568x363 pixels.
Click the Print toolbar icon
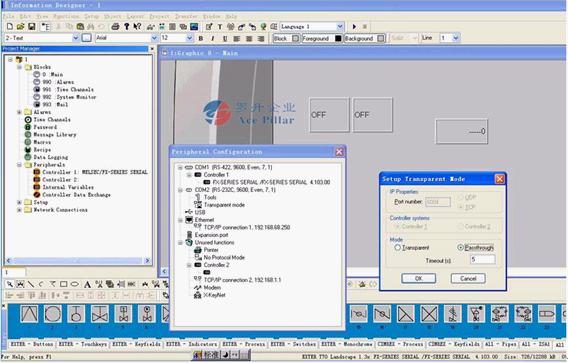115,26
